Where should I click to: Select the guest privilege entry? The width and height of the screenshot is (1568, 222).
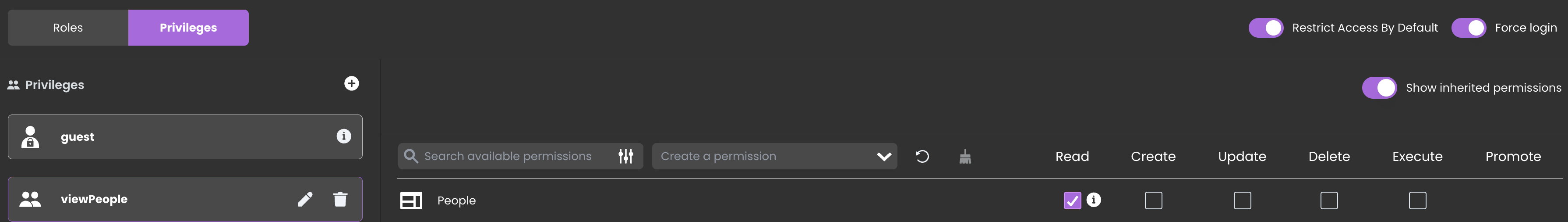pyautogui.click(x=183, y=136)
